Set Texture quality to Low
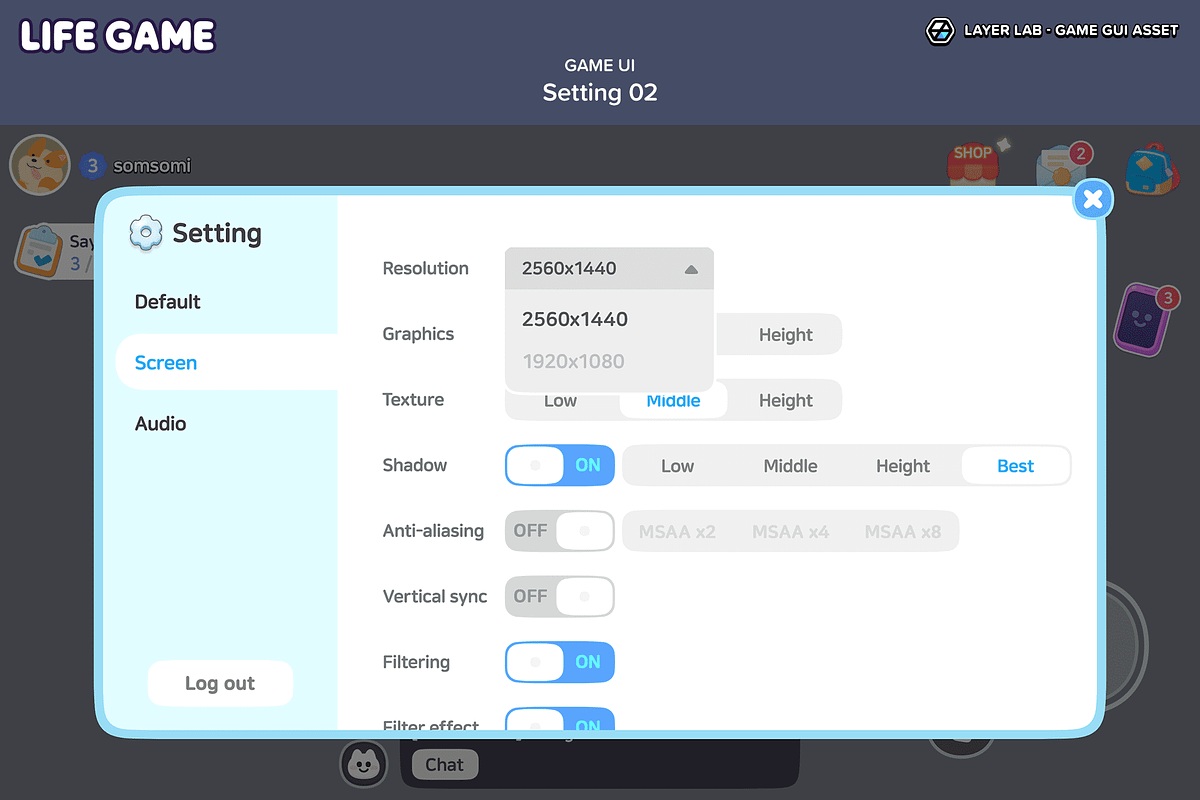 point(560,401)
